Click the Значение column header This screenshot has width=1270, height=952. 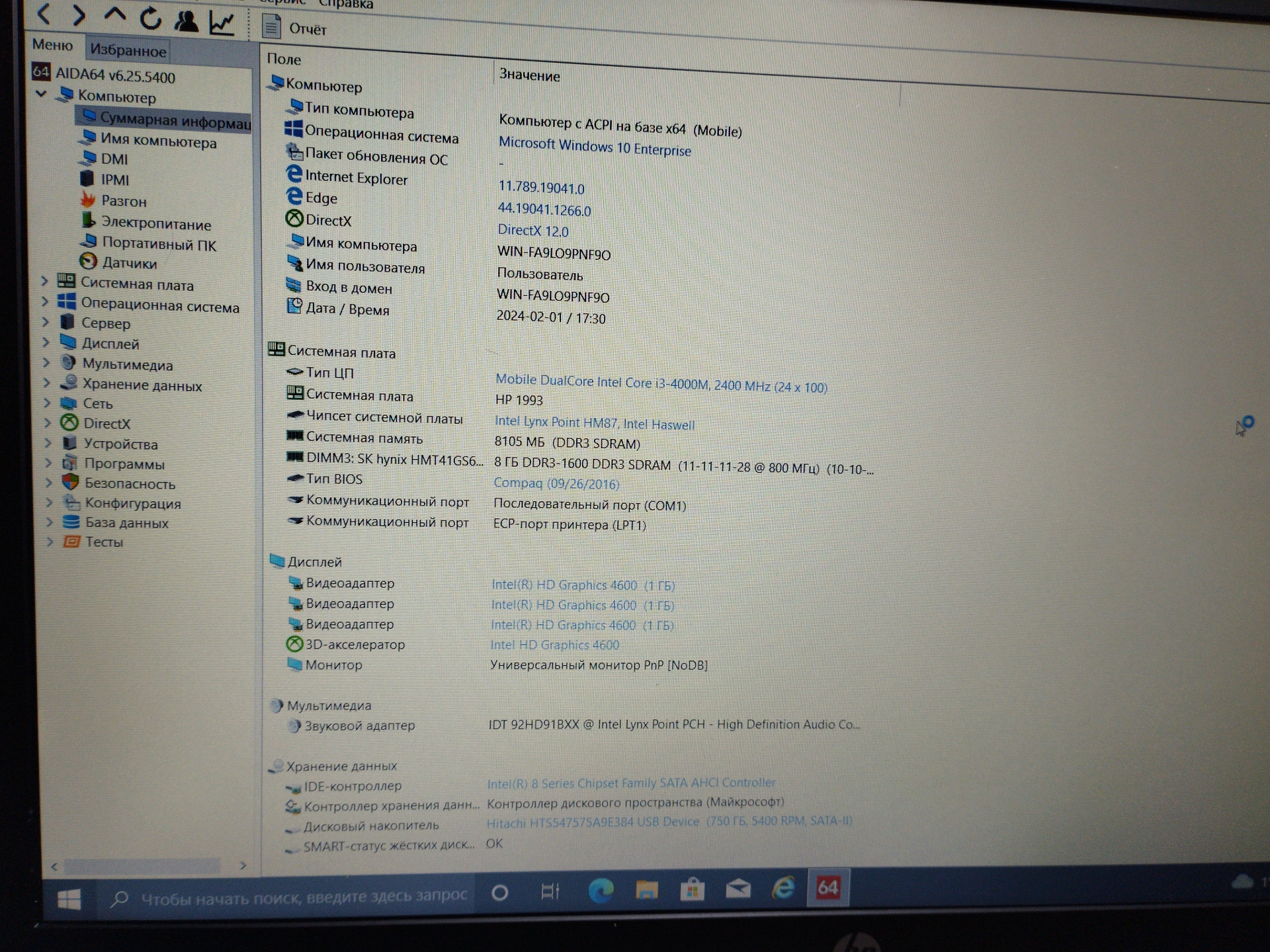pyautogui.click(x=529, y=75)
